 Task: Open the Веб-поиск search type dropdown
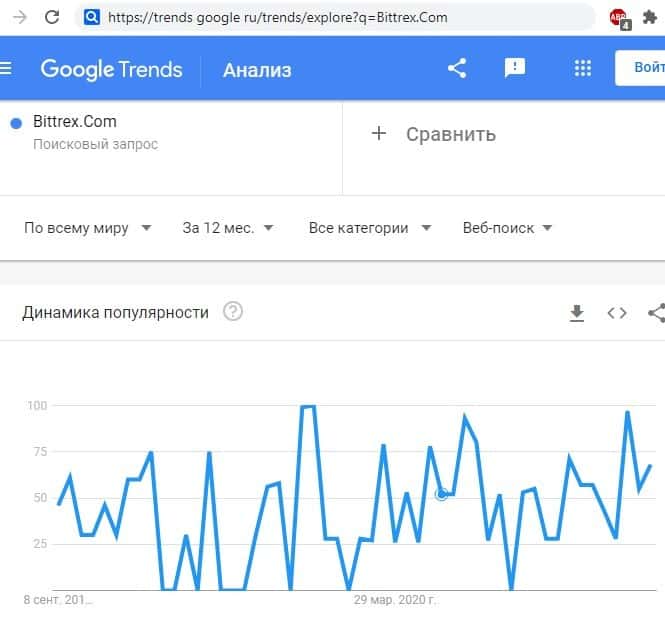coord(508,228)
